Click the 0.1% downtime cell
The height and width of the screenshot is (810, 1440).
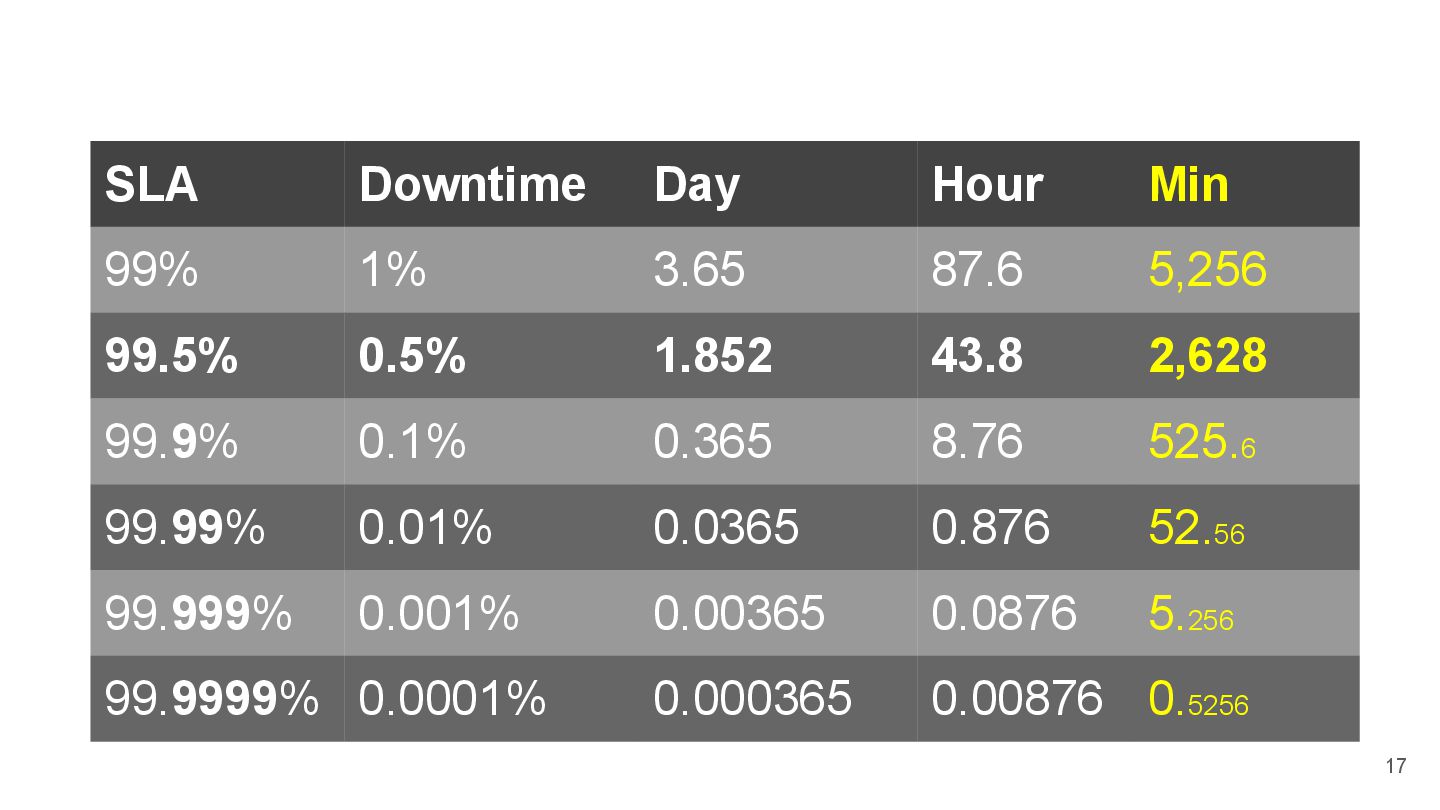click(x=412, y=442)
